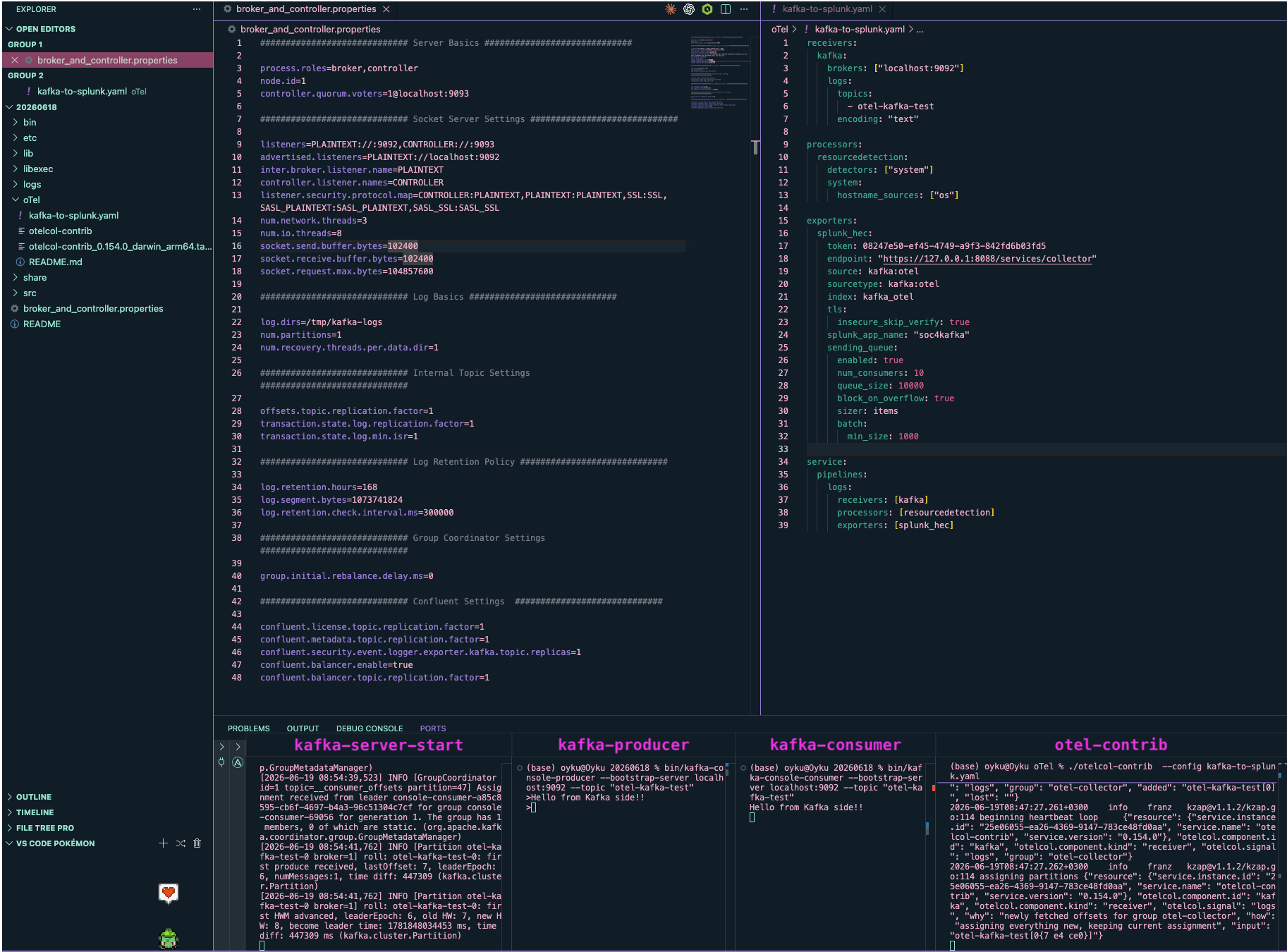Open the Splunk HEC endpoint URL link

coord(987,259)
